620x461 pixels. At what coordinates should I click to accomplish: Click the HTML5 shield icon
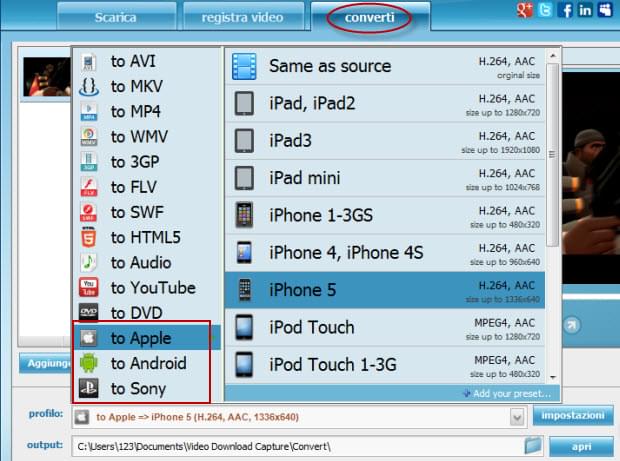89,237
